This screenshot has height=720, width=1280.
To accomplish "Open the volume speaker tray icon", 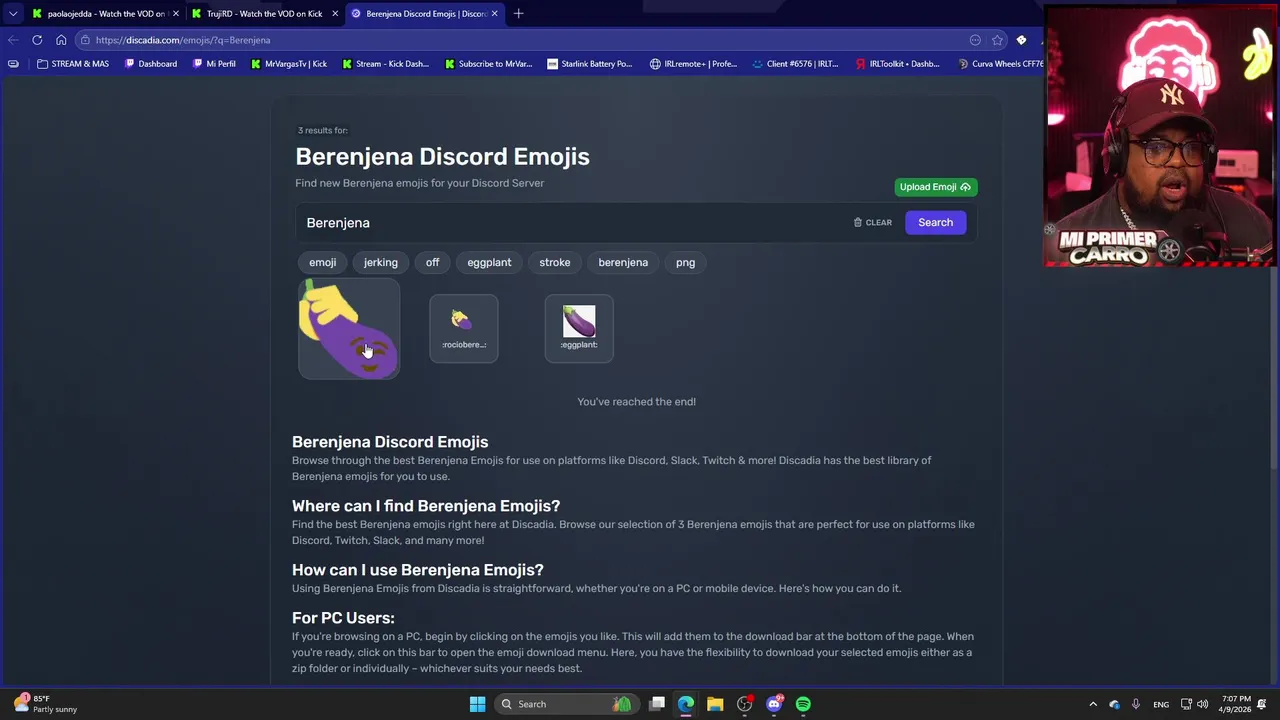I will pos(1203,704).
